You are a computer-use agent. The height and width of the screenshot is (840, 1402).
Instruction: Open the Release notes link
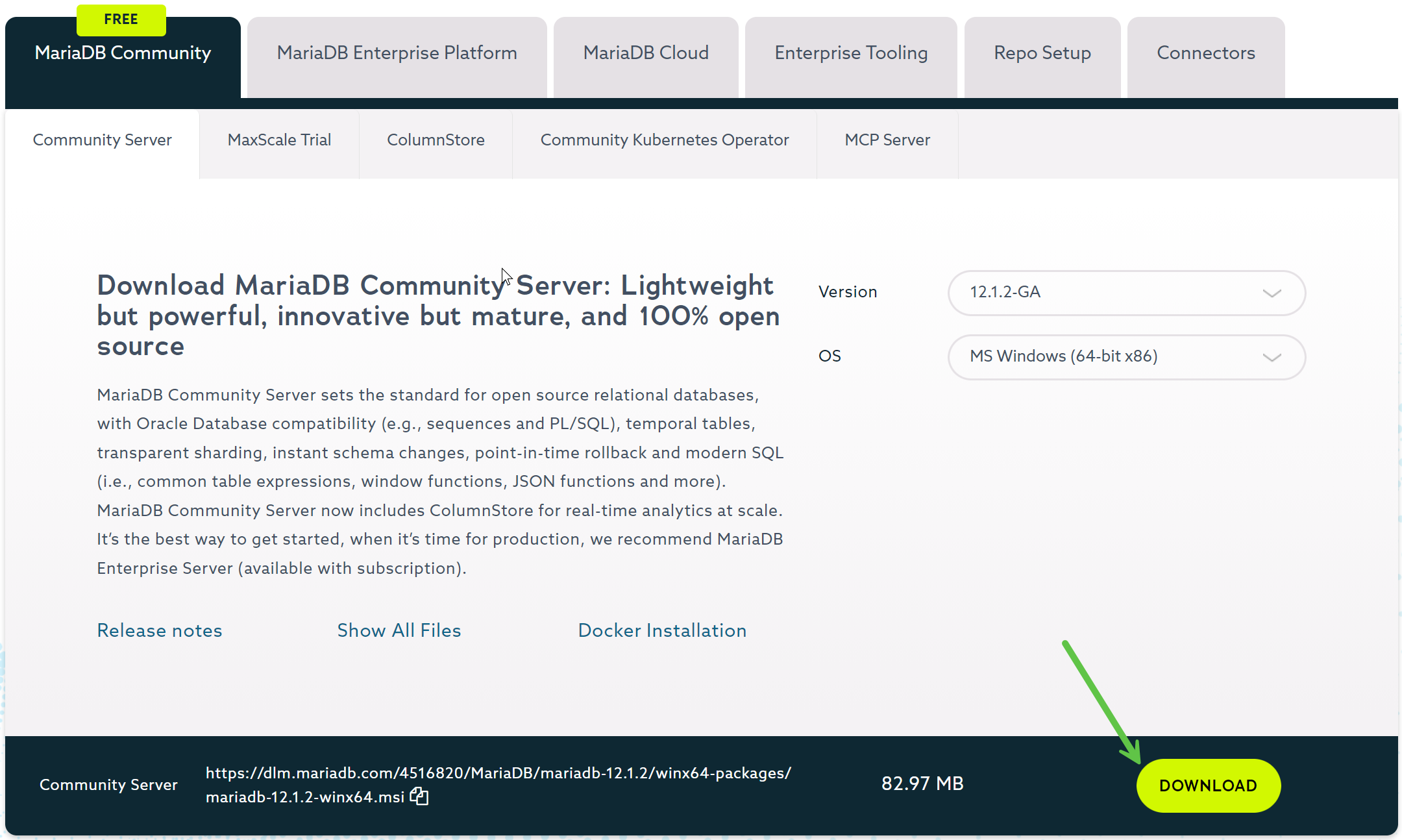160,630
